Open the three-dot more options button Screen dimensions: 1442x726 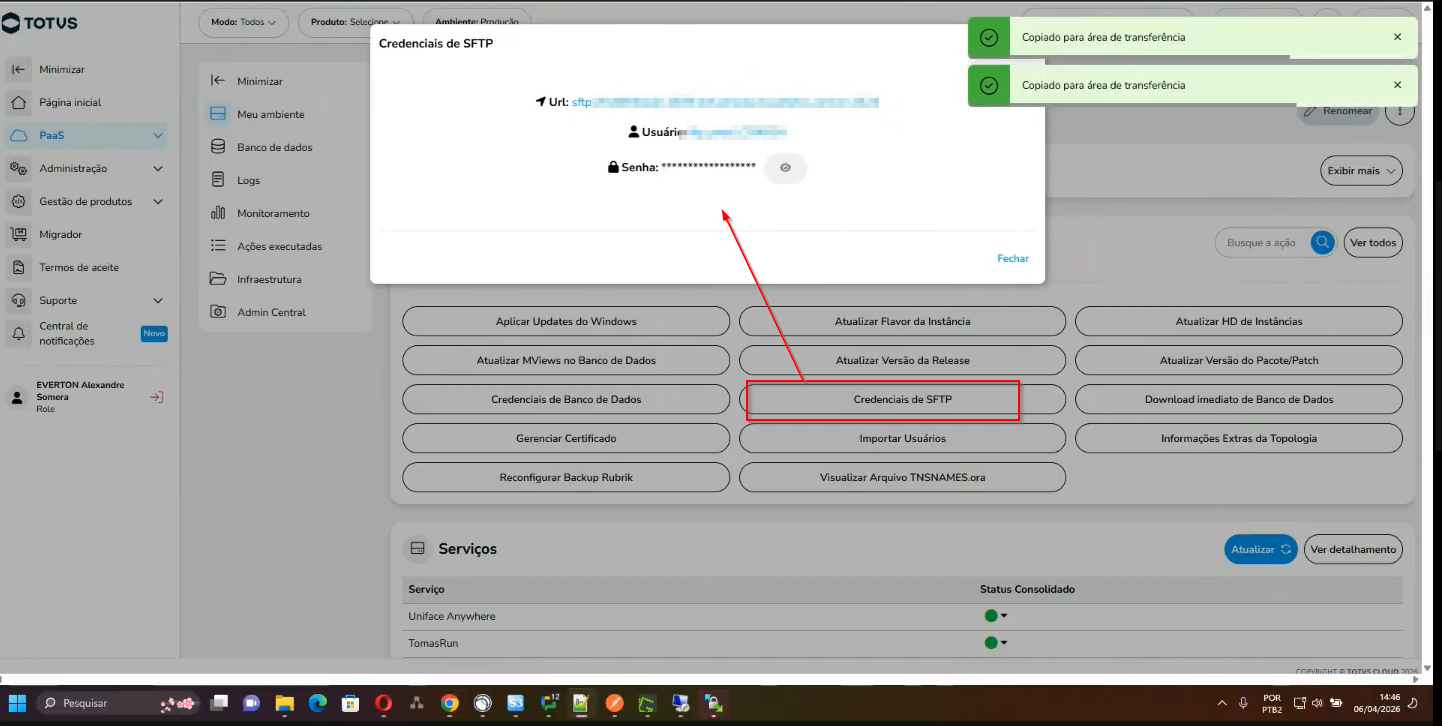point(1400,111)
